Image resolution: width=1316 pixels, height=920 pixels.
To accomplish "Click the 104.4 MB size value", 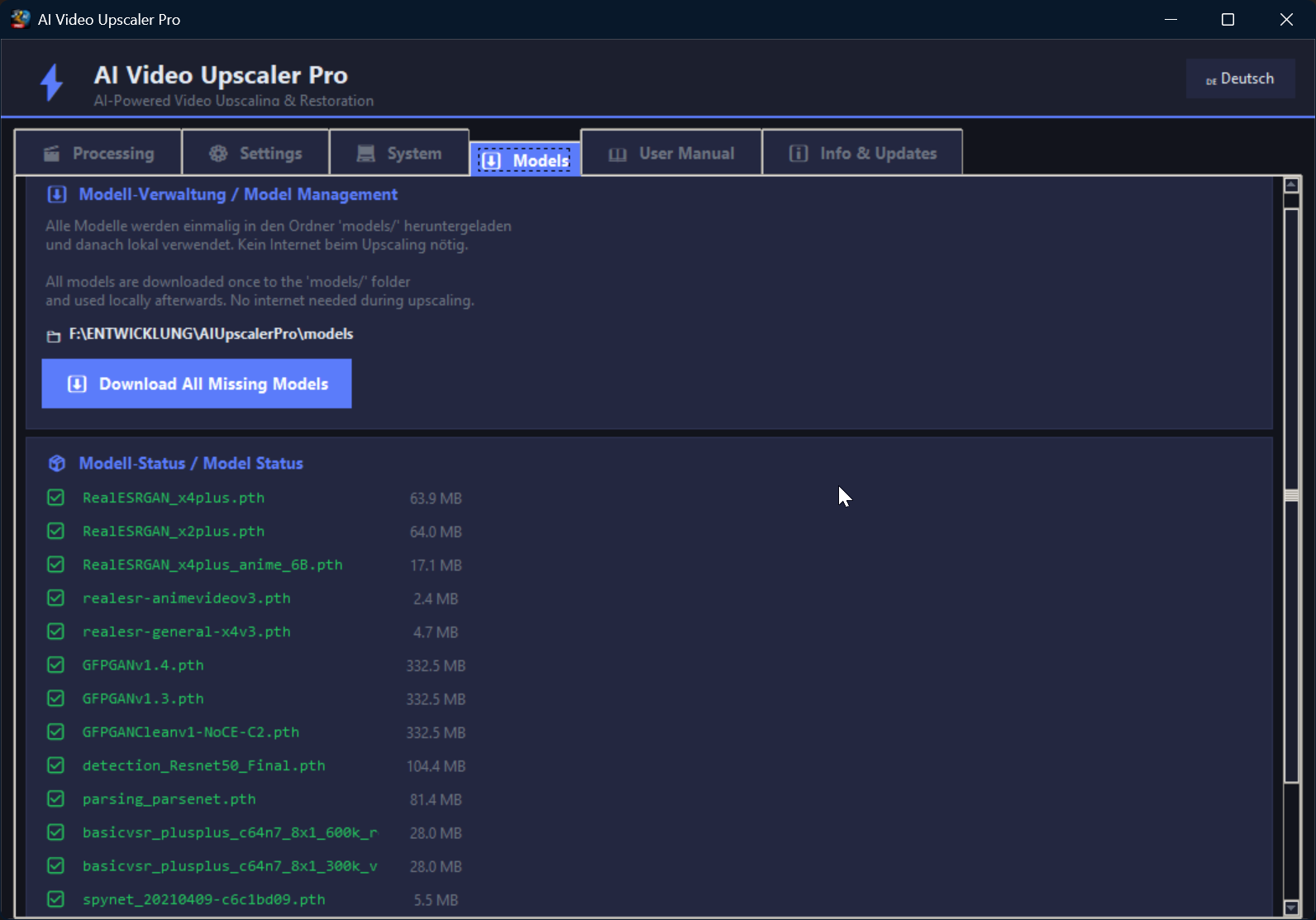I will pos(436,766).
